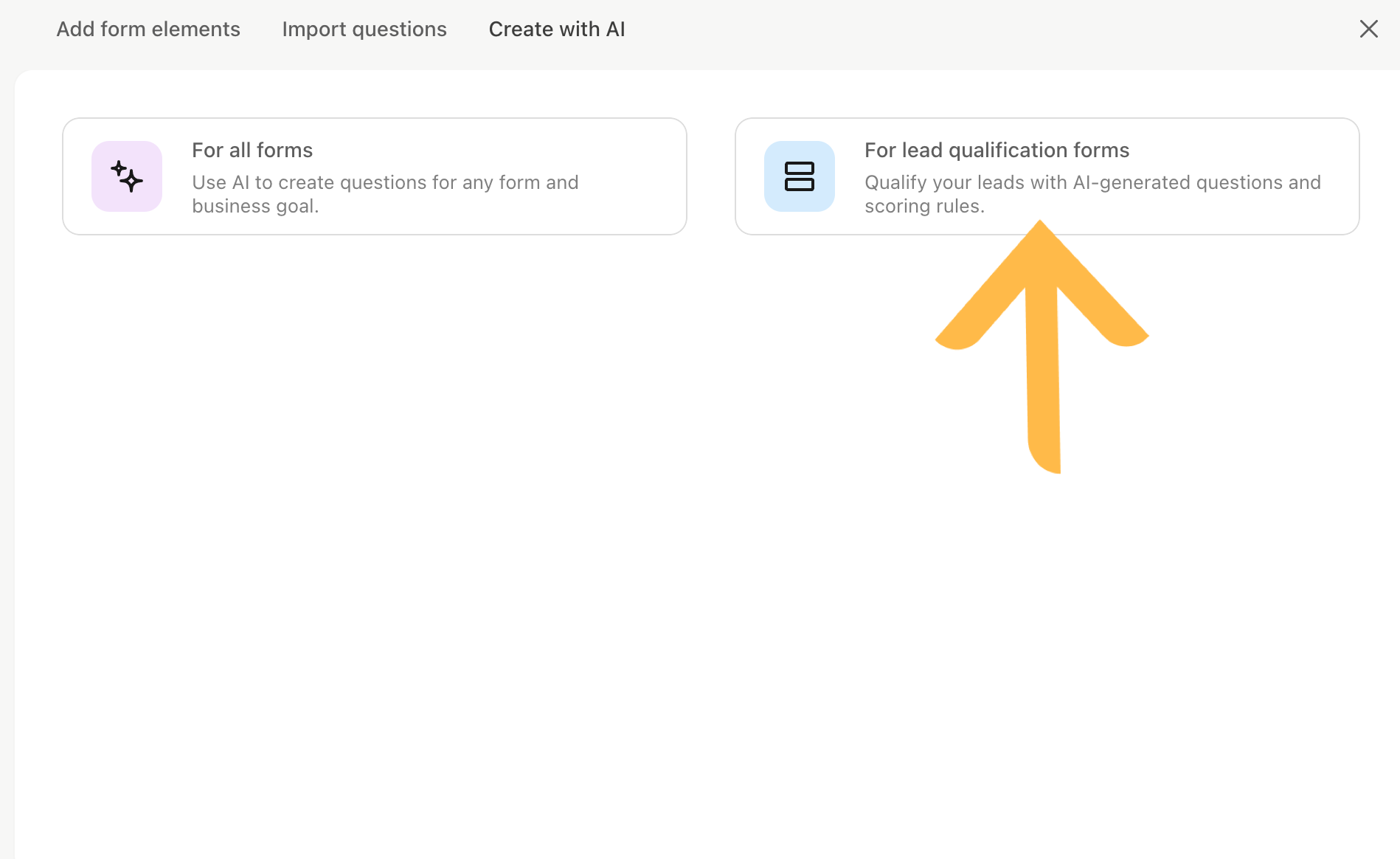Click the word "AI" in Create with AI tab

(x=615, y=29)
